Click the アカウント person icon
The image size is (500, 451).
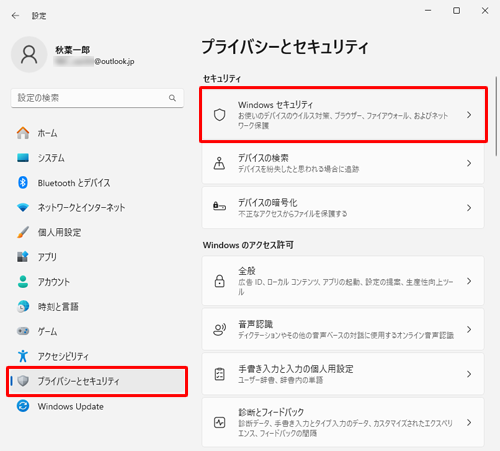pos(23,282)
